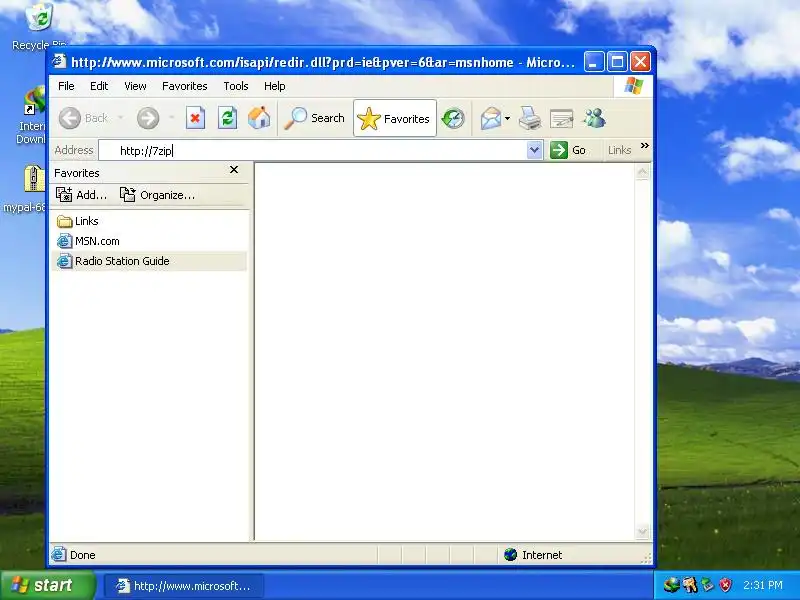Print the page with printer icon
The width and height of the screenshot is (800, 600).
(x=530, y=118)
